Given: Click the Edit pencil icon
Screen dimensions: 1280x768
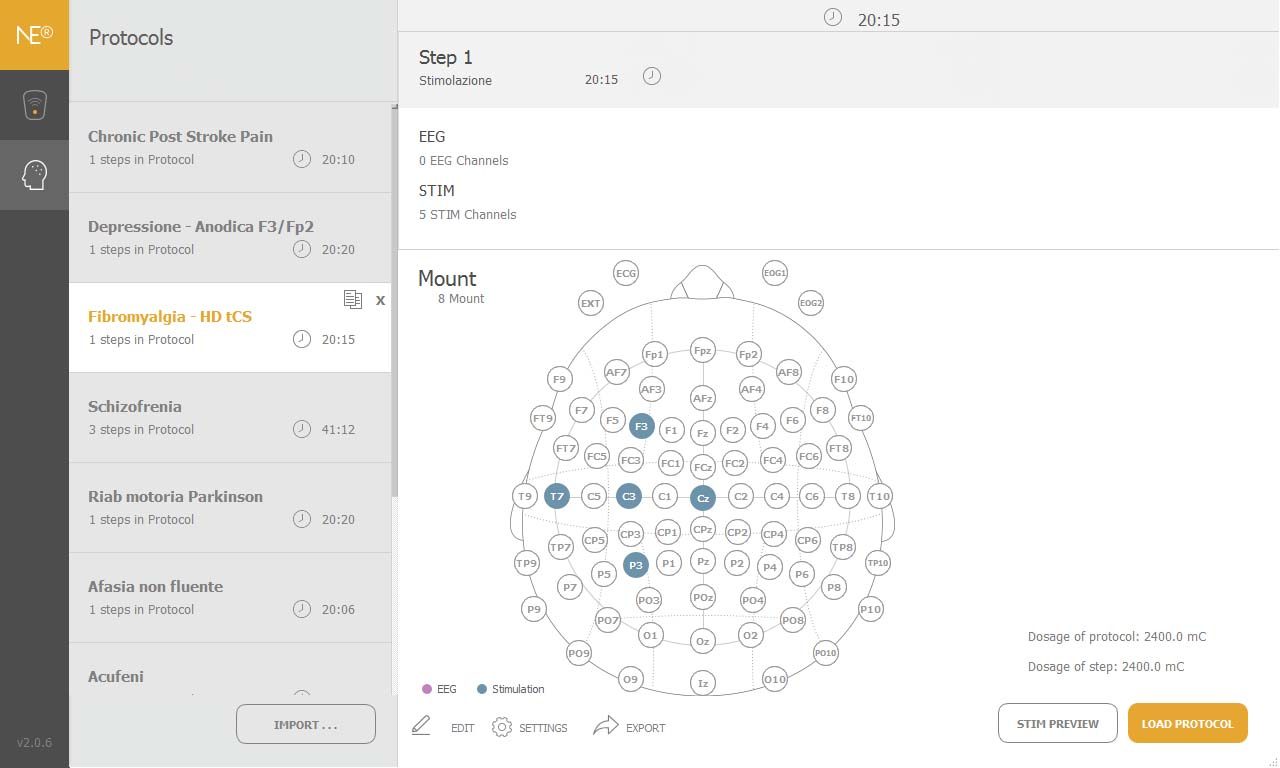Looking at the screenshot, I should 421,726.
